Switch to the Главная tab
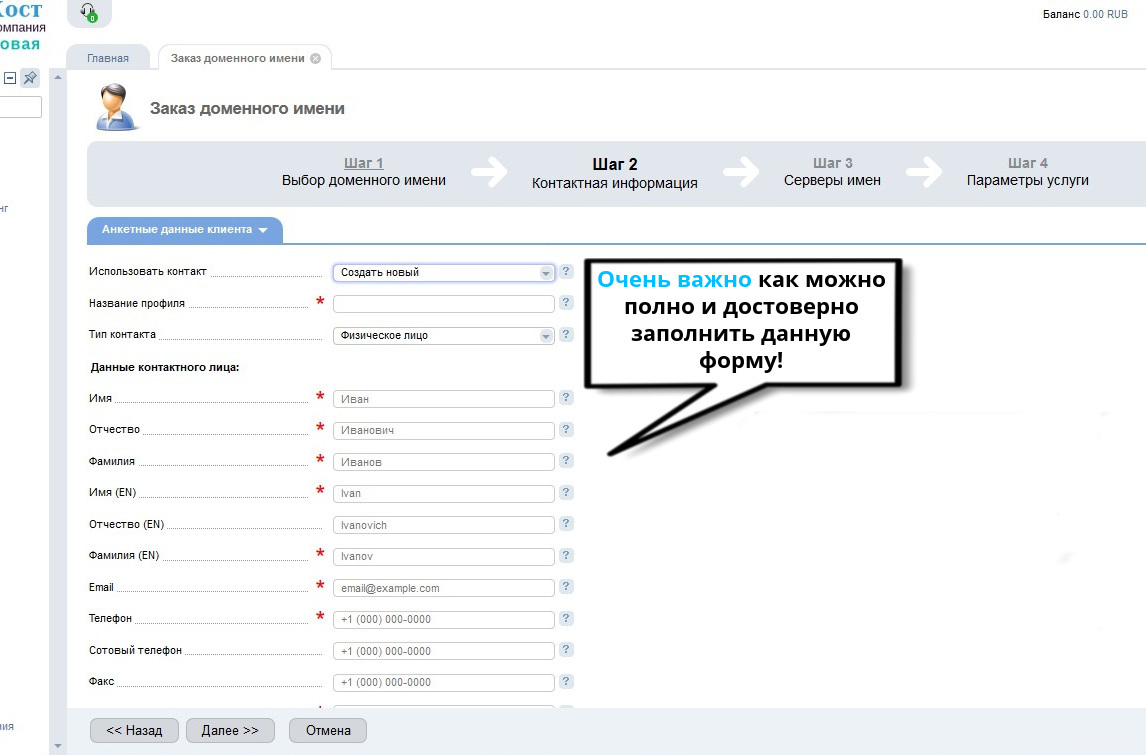1146x755 pixels. pos(108,58)
